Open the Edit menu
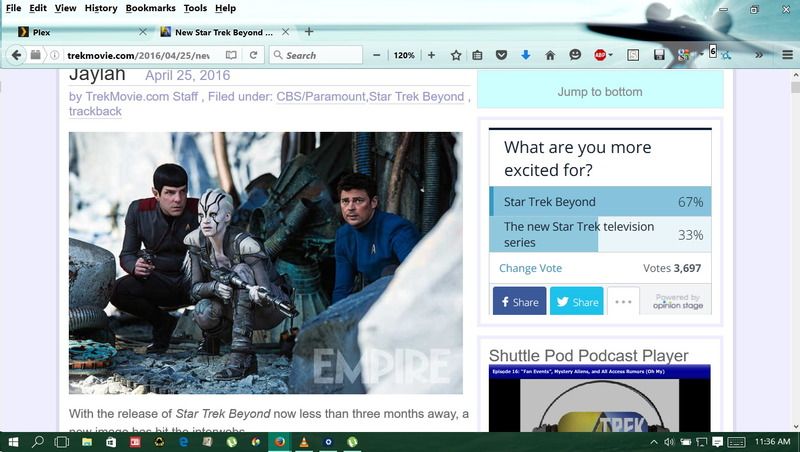Viewport: 800px width, 452px height. click(x=38, y=8)
